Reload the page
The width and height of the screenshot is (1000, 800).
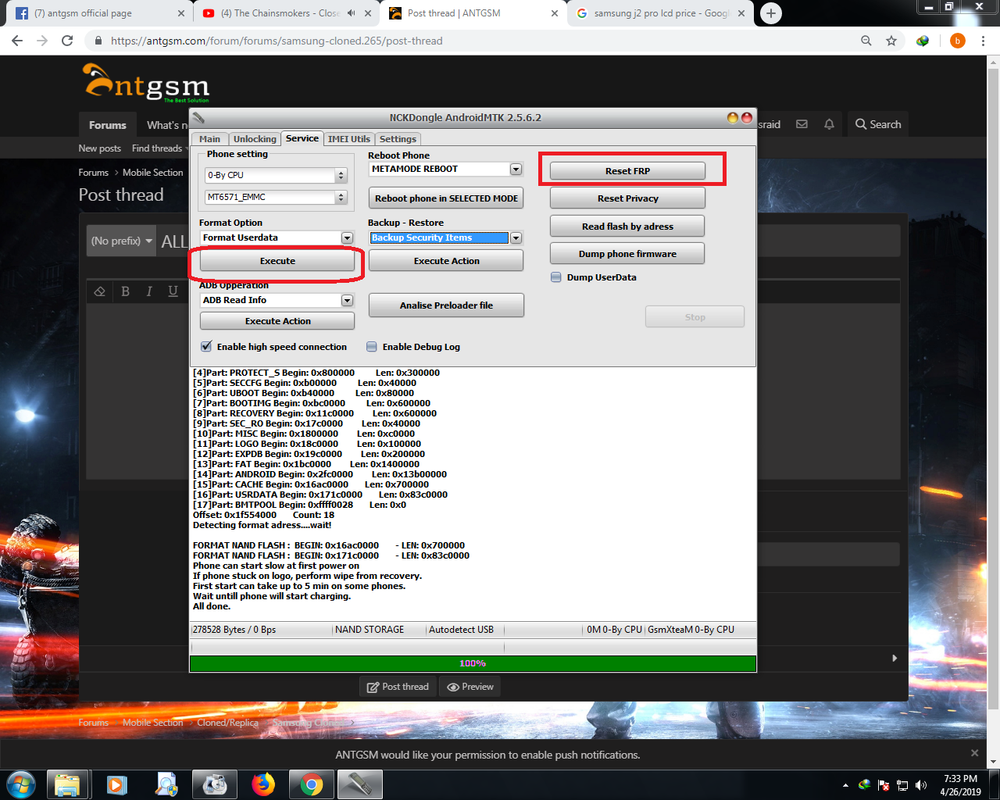tap(67, 41)
